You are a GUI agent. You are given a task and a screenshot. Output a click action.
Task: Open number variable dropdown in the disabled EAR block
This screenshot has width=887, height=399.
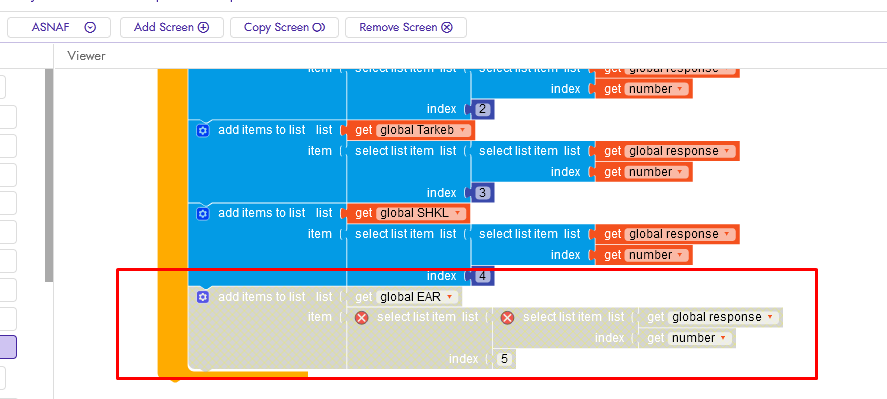(x=700, y=338)
